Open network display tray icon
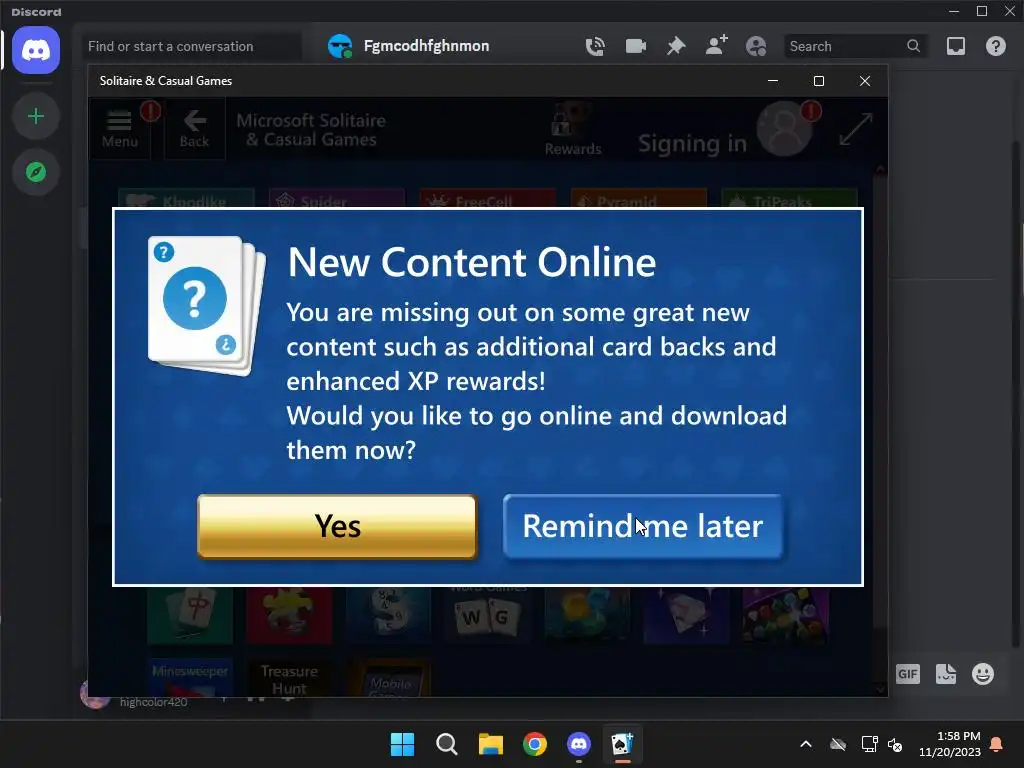 tap(869, 744)
